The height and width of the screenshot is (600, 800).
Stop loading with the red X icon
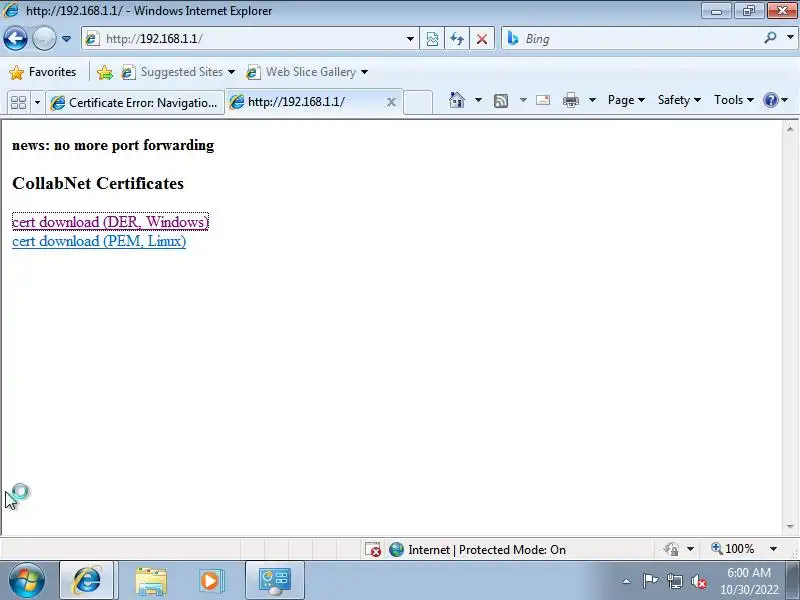[x=482, y=39]
